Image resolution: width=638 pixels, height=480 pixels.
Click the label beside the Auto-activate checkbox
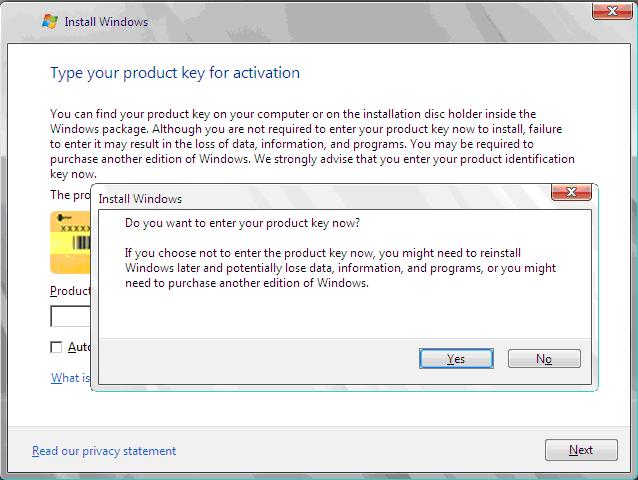click(79, 347)
